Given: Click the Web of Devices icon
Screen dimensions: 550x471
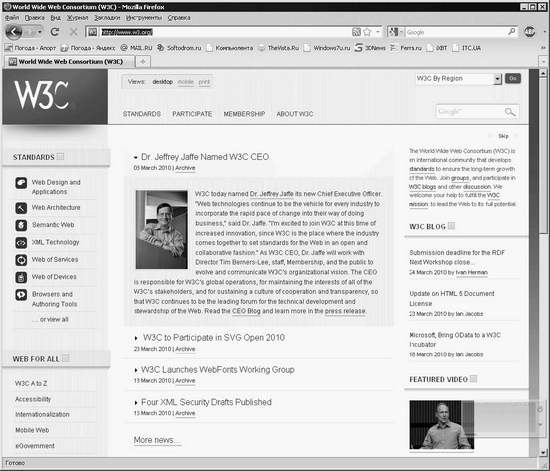Looking at the screenshot, I should pos(21,277).
